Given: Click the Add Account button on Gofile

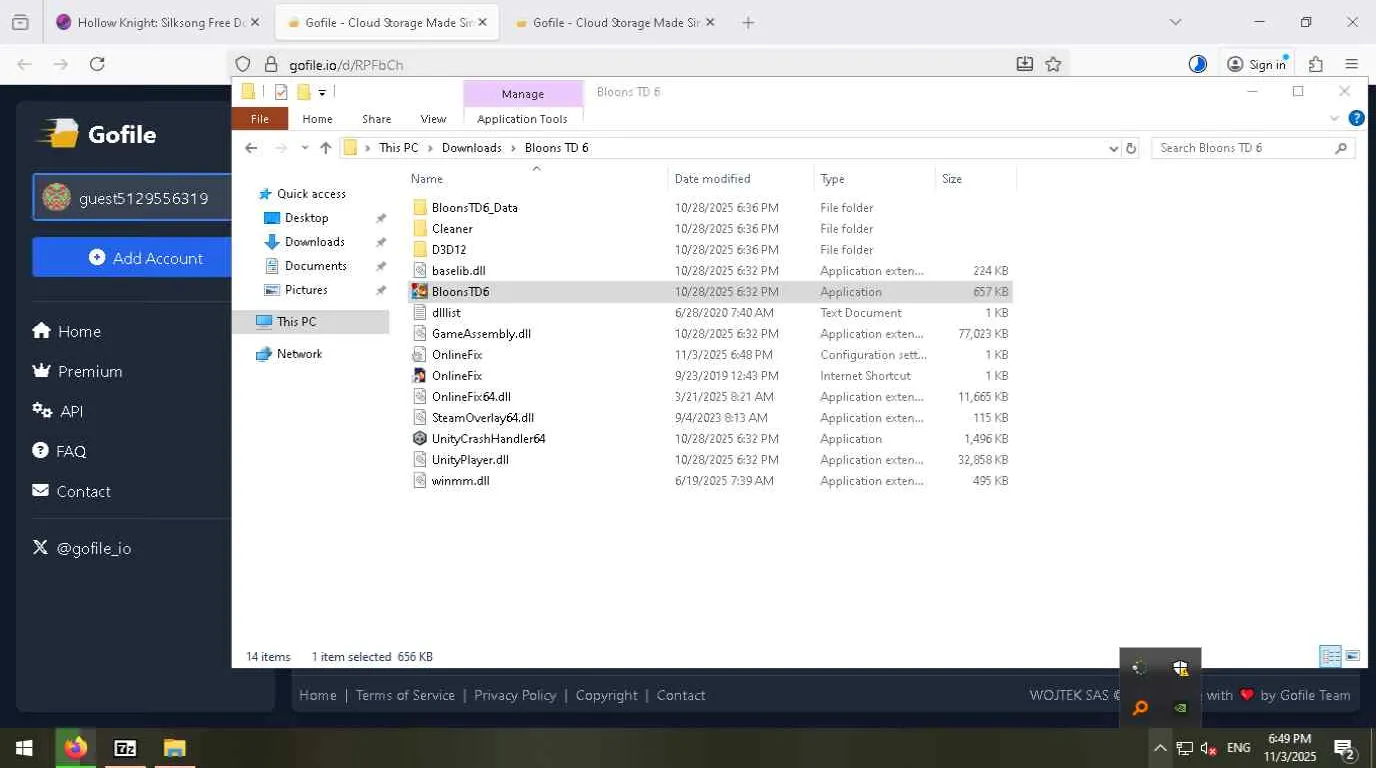Looking at the screenshot, I should 145,258.
